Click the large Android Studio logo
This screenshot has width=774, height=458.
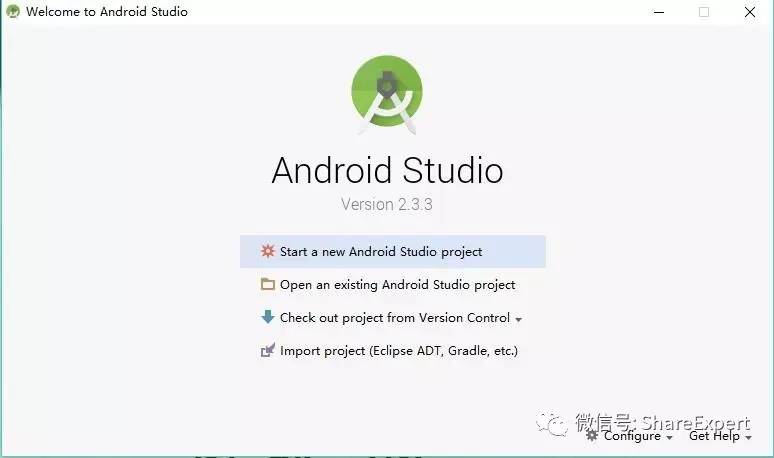point(387,95)
